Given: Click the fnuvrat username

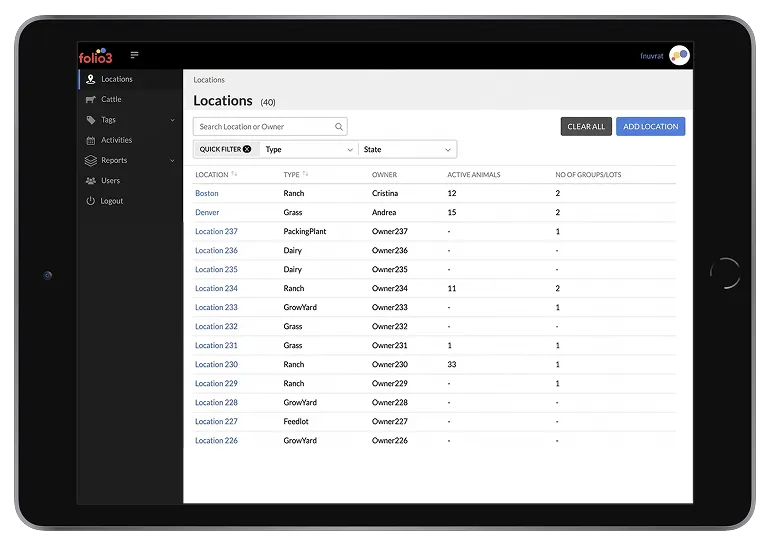Looking at the screenshot, I should 652,56.
